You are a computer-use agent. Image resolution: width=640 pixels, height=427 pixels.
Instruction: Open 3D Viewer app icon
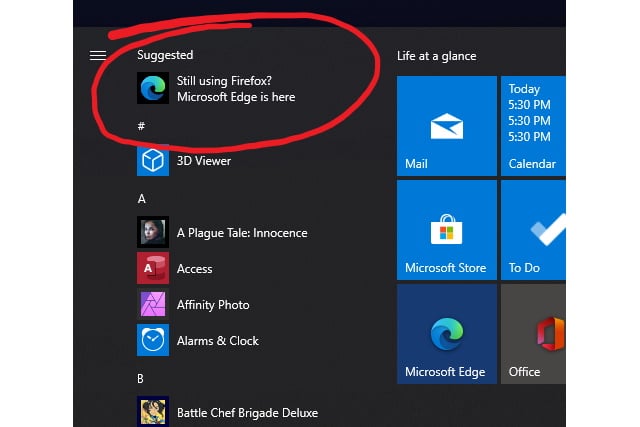pos(153,160)
